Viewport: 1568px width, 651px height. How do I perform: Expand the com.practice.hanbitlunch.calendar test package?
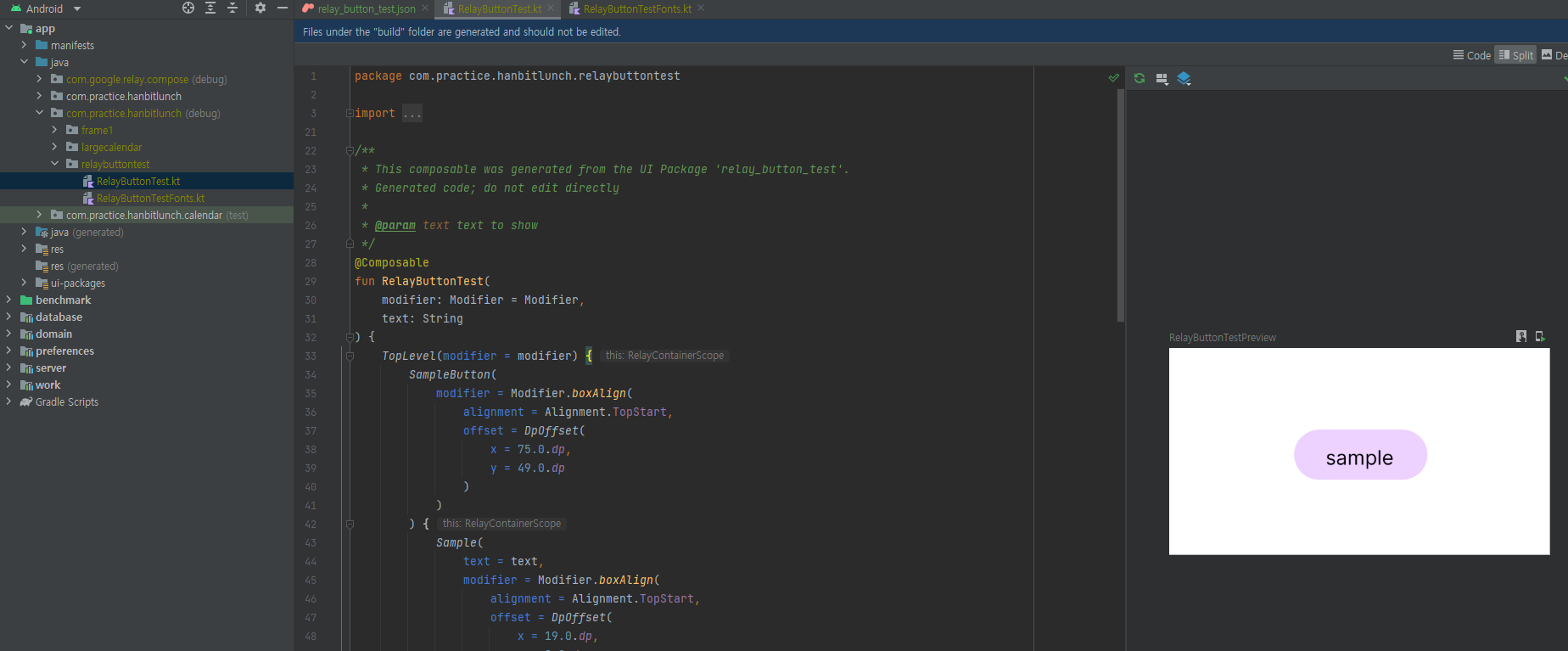[39, 215]
